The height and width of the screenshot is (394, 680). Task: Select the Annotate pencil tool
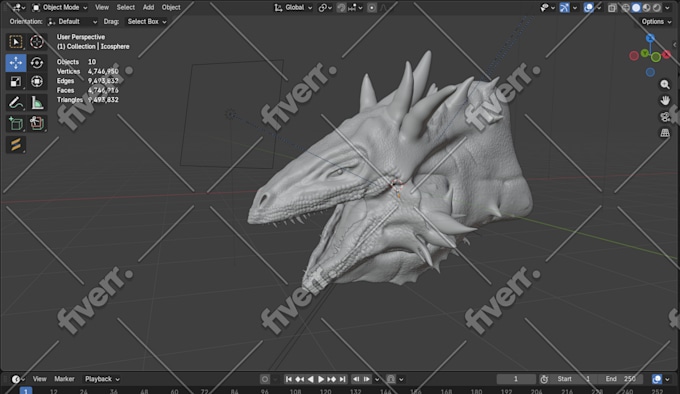pos(16,103)
